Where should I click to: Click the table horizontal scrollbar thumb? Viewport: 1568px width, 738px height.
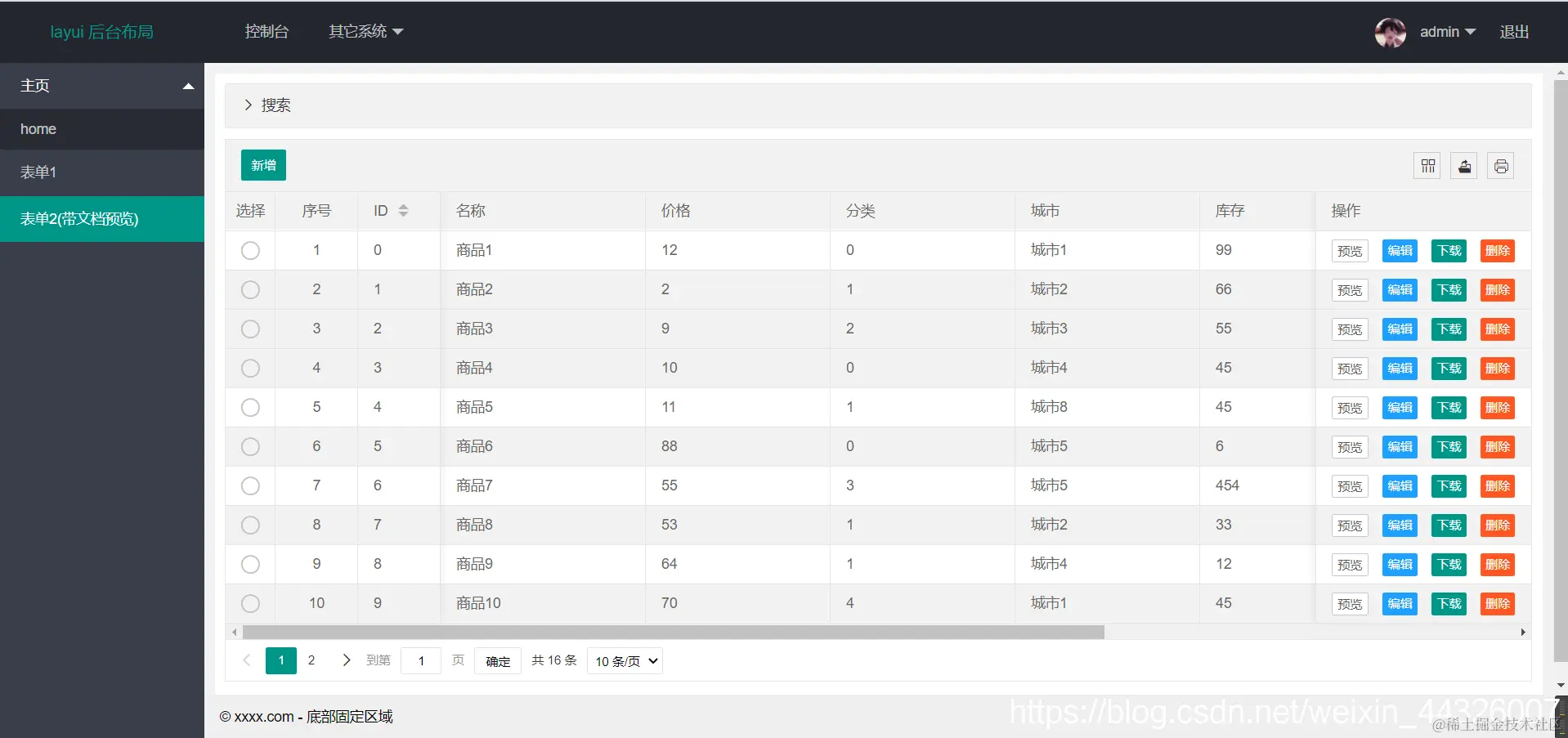pos(673,633)
